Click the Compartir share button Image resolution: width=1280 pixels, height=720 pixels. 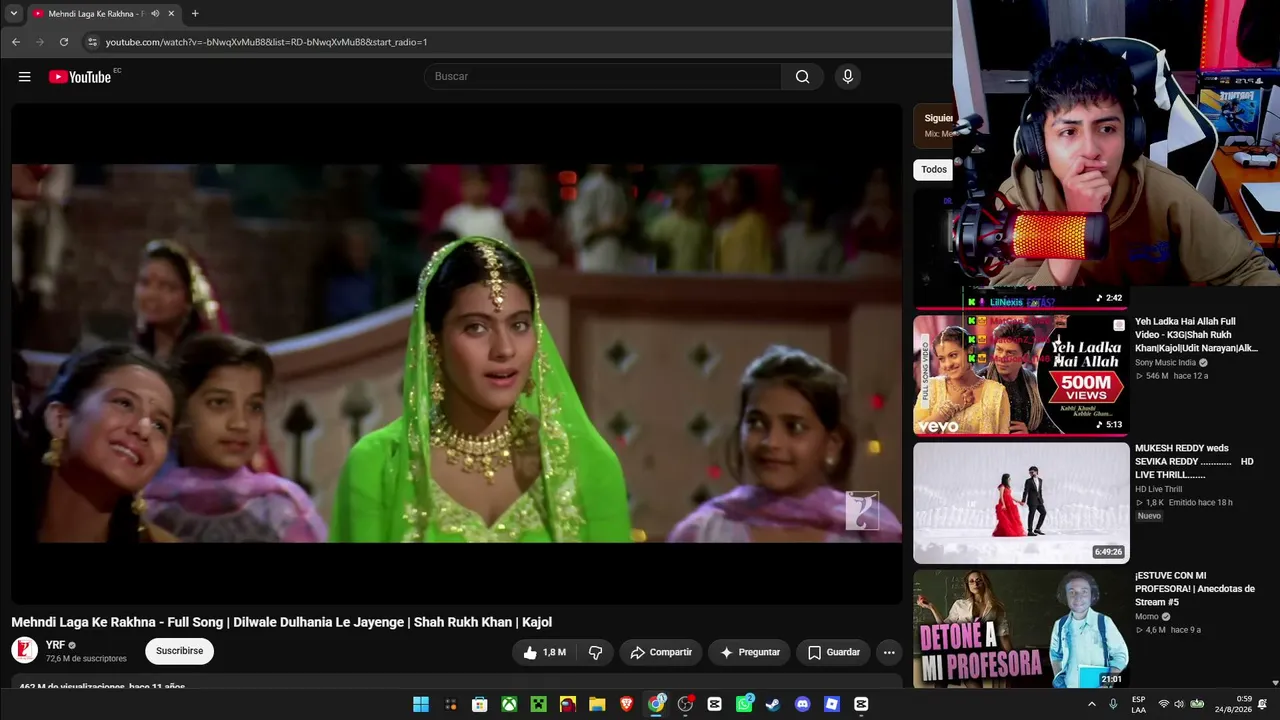tap(660, 653)
